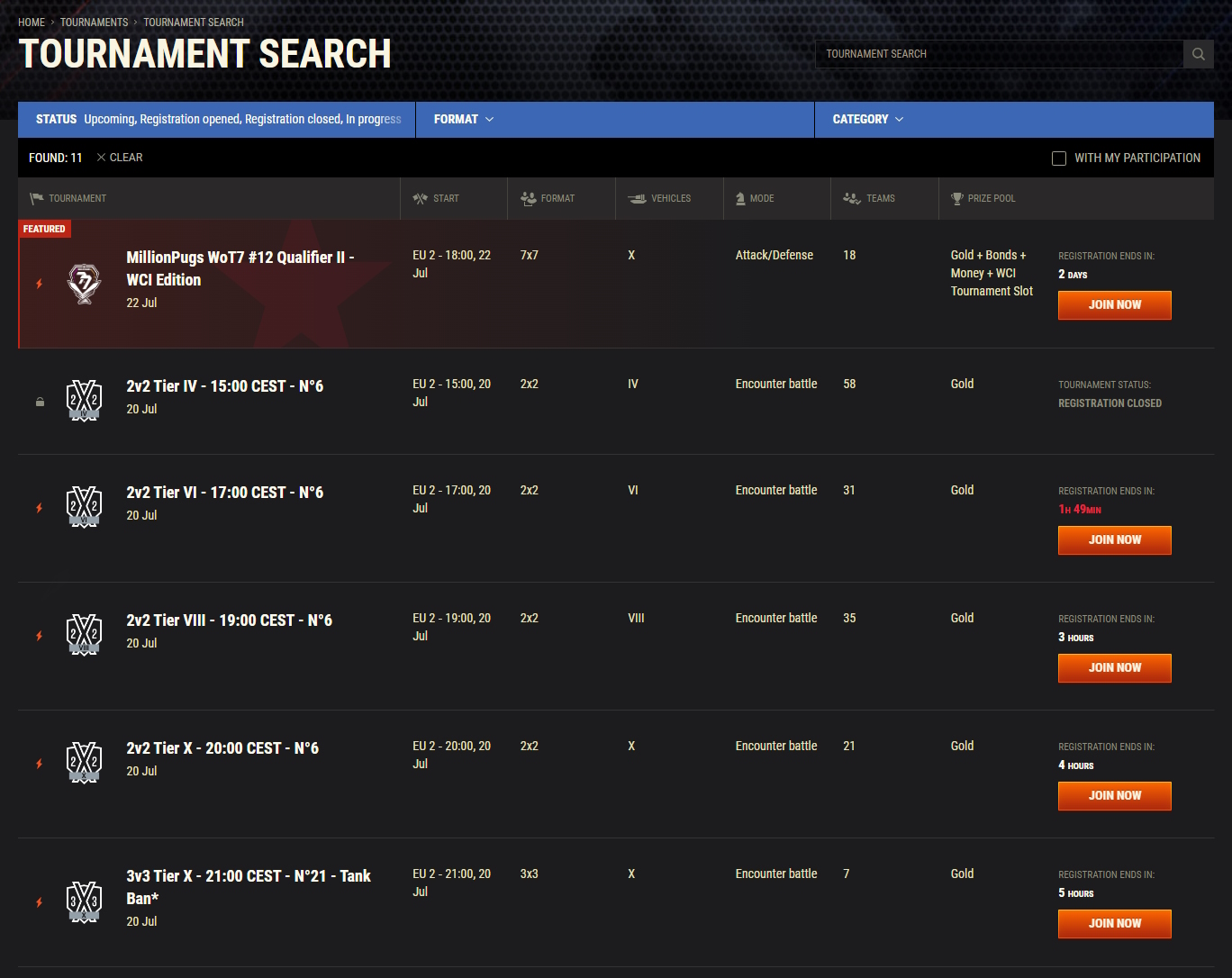Click 'EU 2 - 19:00, 20 Jul' start time
The width and height of the screenshot is (1232, 978).
[x=452, y=627]
